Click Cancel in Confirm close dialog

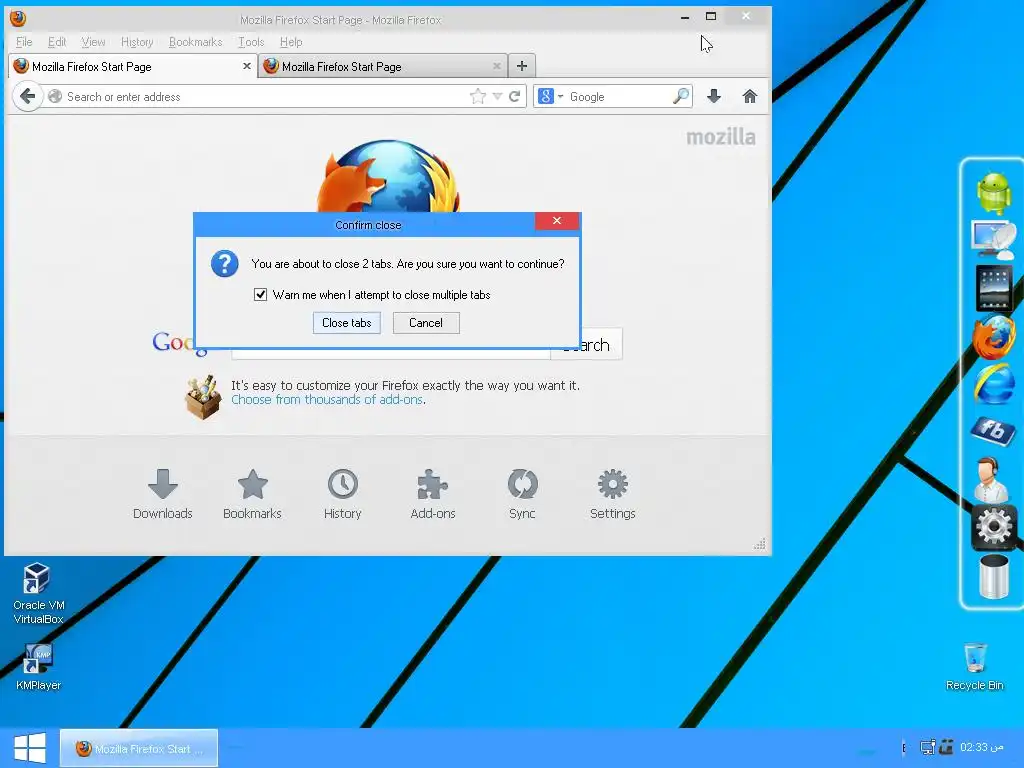click(x=426, y=323)
